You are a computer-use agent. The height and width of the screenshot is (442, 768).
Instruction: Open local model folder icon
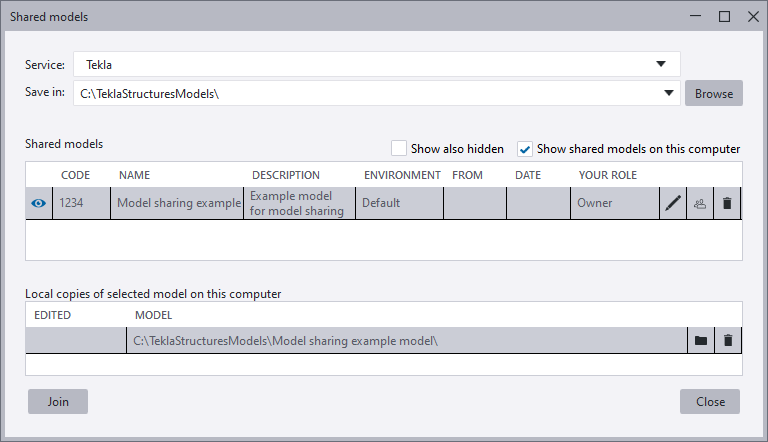[701, 341]
